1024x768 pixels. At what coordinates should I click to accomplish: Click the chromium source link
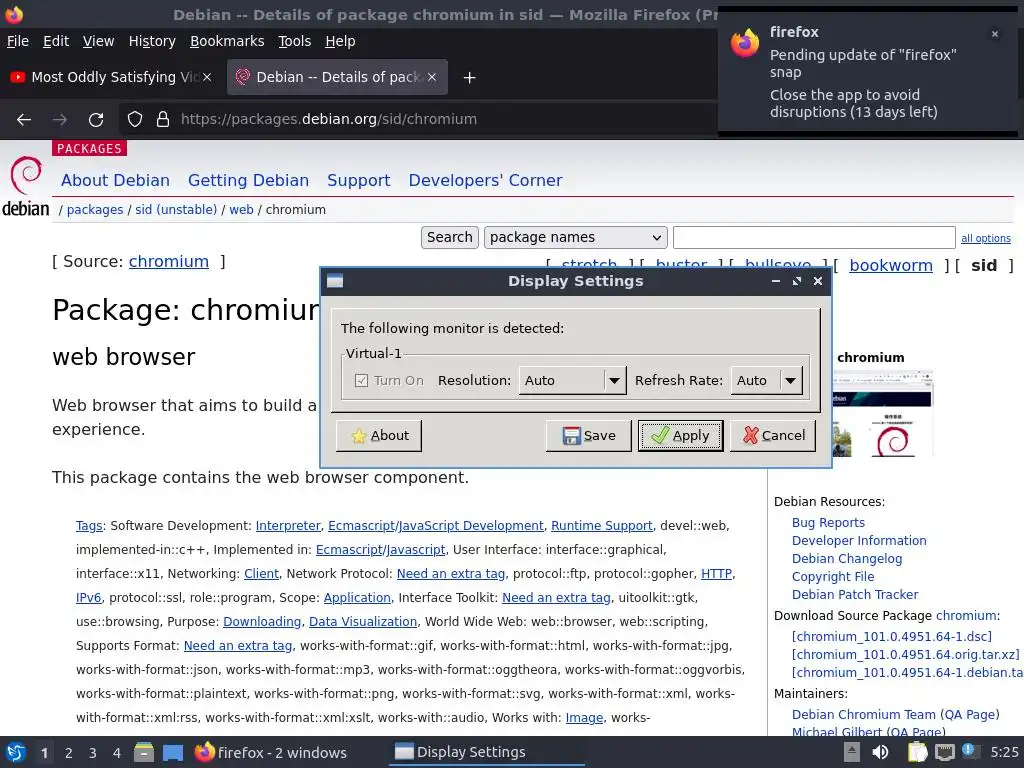pos(168,261)
